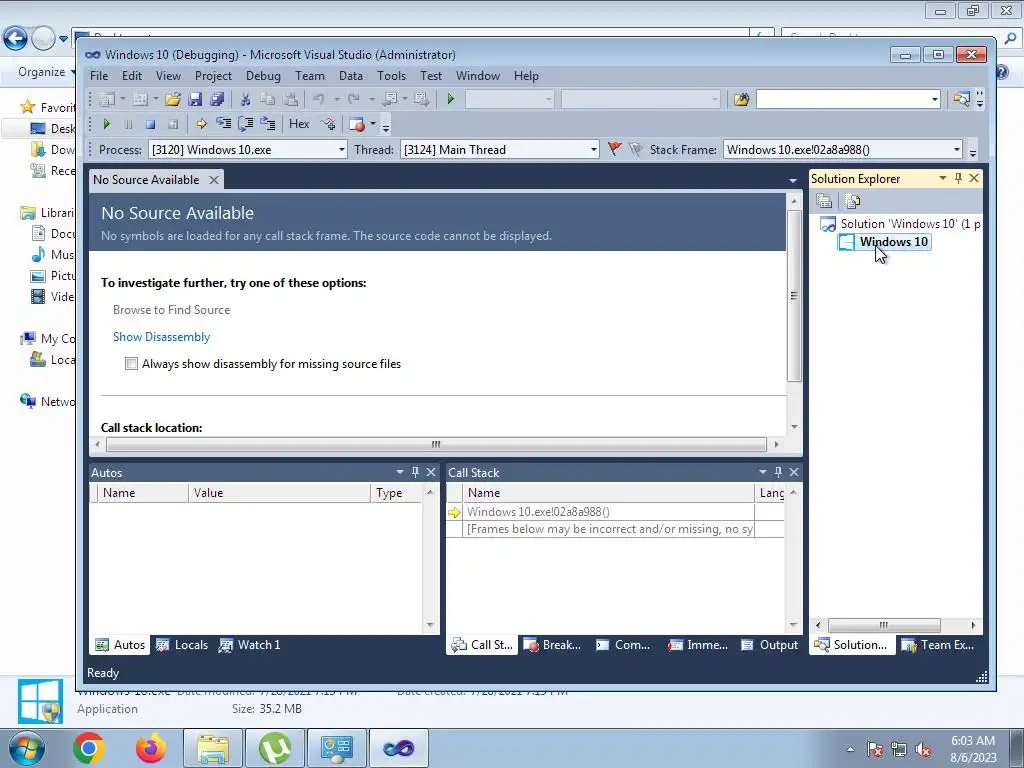Open the Window menu
The image size is (1024, 768).
click(478, 76)
